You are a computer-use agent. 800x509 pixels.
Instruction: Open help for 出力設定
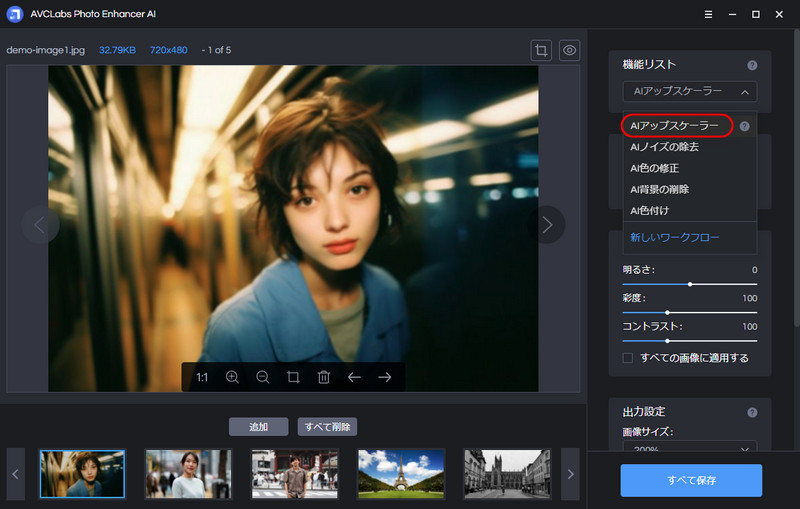752,412
